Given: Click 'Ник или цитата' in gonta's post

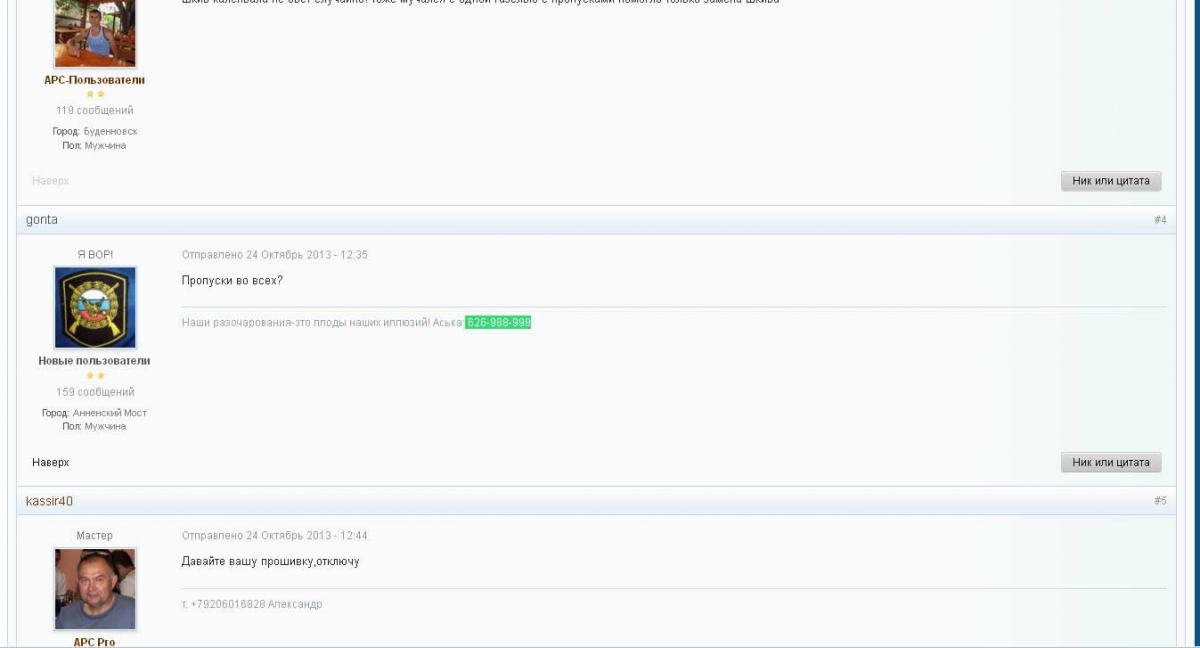Looking at the screenshot, I should tap(1111, 462).
